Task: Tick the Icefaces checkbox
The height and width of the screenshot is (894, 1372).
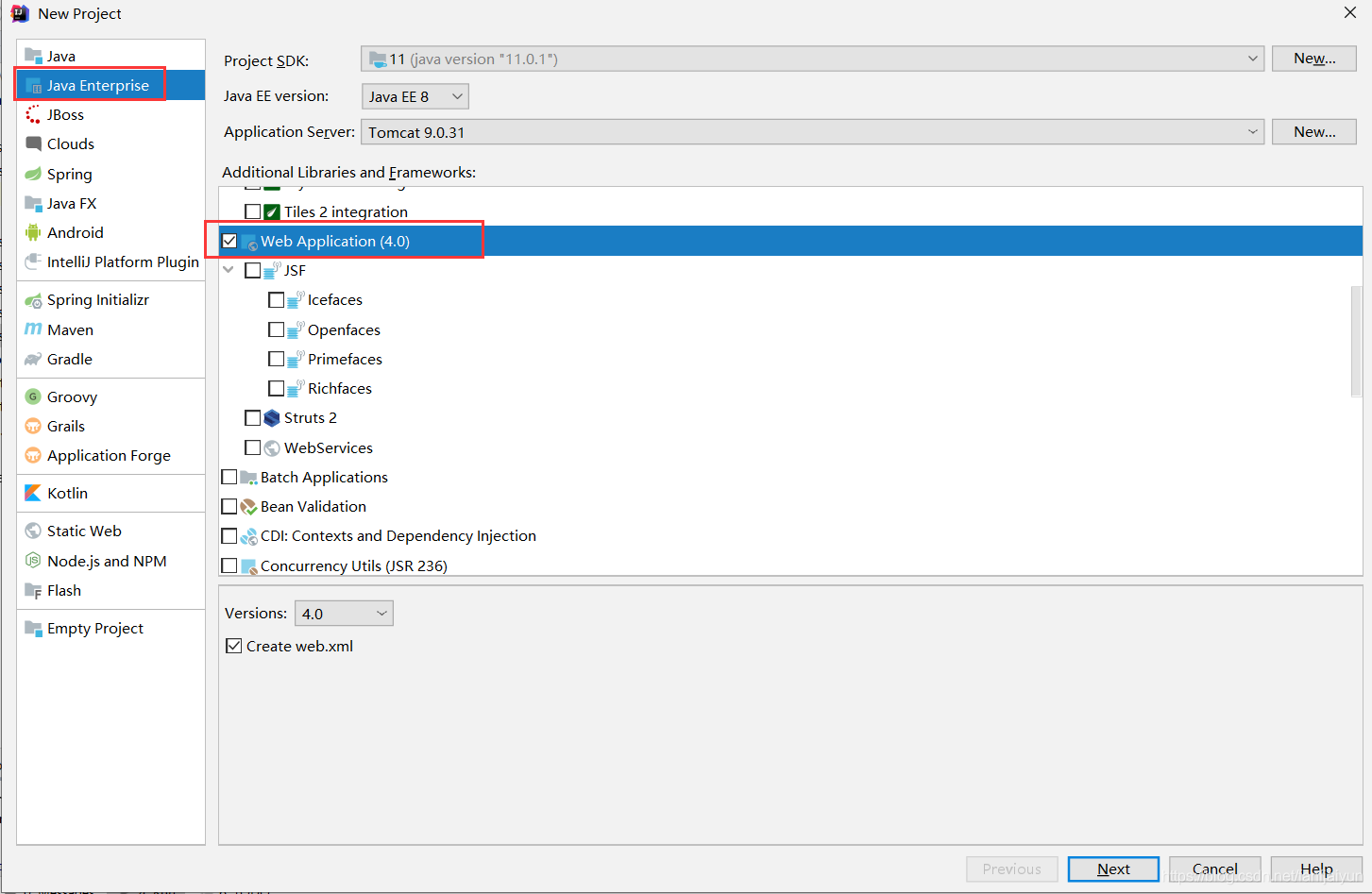Action: coord(277,299)
